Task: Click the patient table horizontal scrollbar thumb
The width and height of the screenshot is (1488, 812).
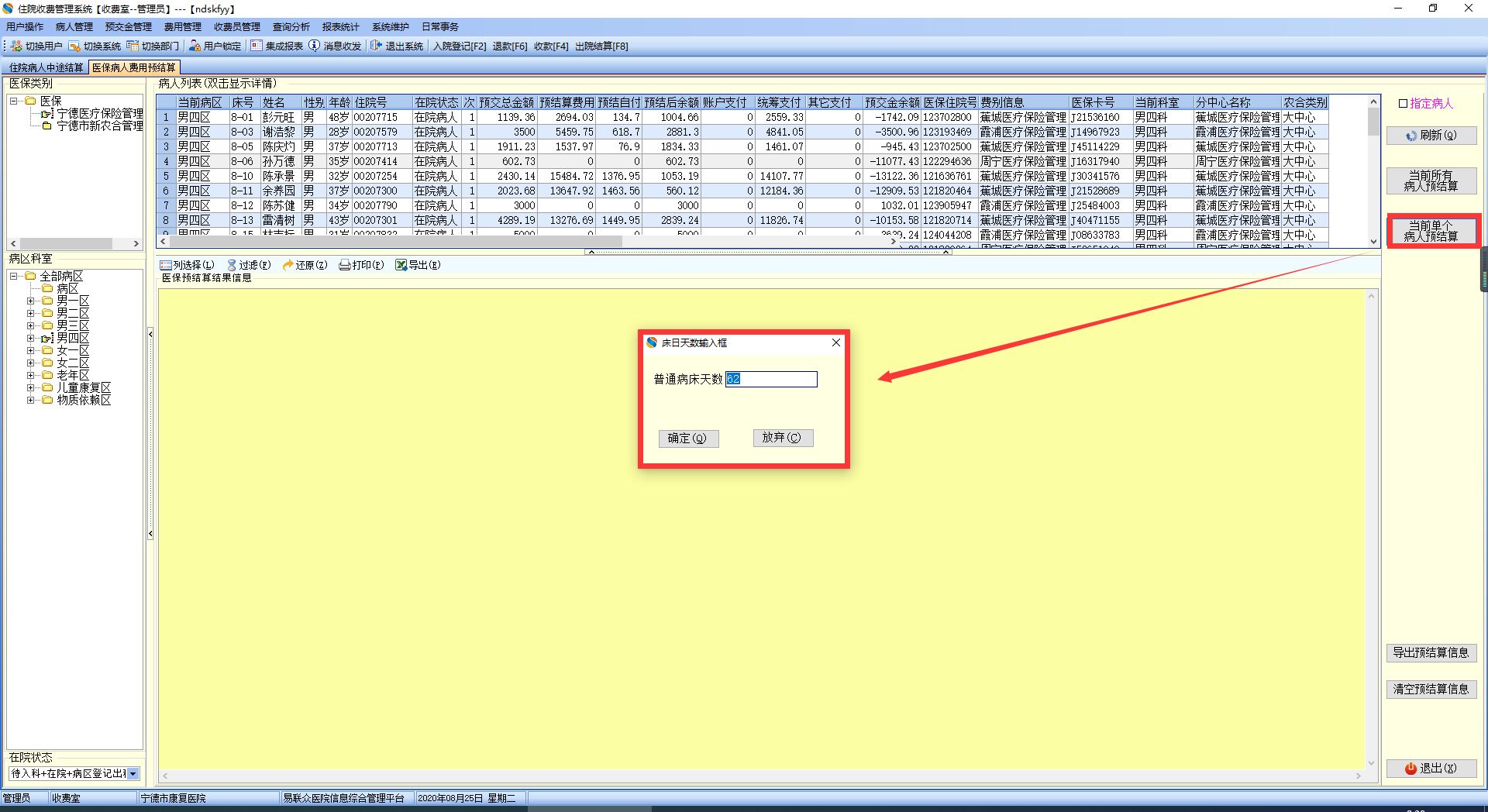Action: 395,242
